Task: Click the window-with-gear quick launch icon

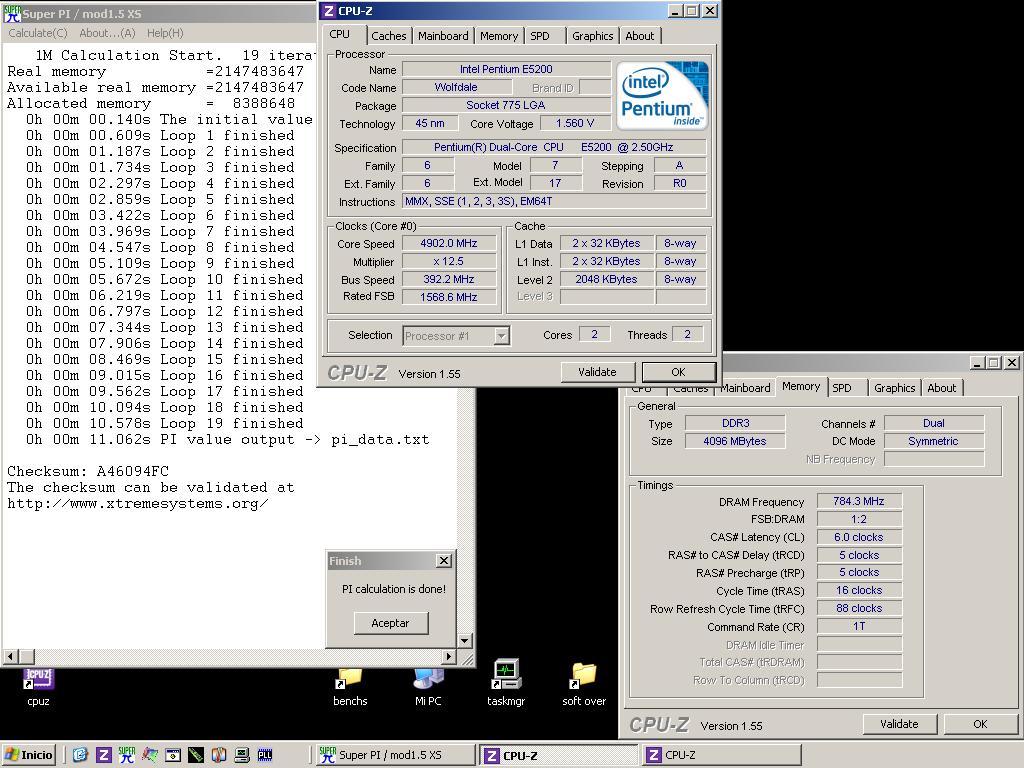Action: [x=172, y=755]
